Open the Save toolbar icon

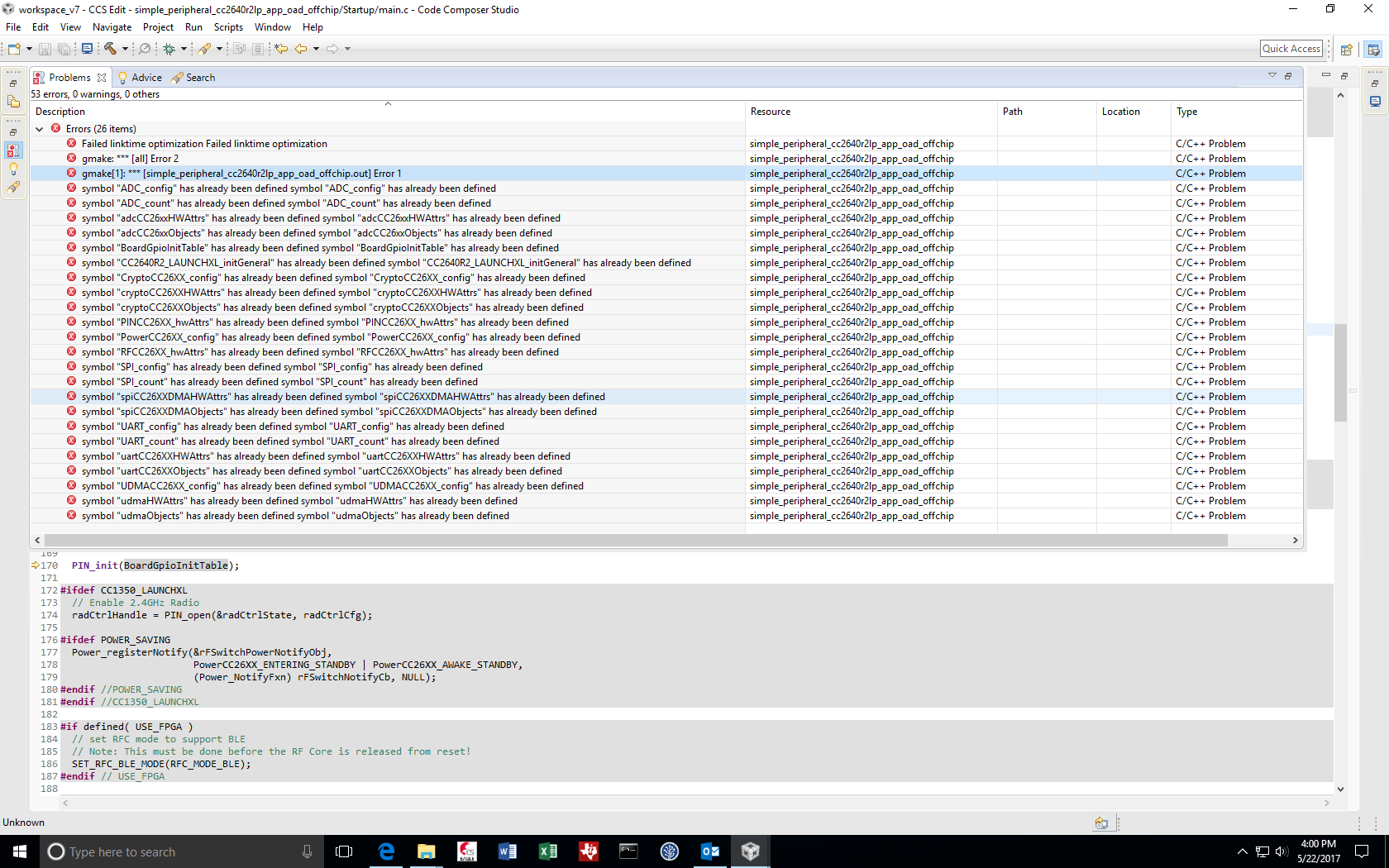(x=45, y=49)
